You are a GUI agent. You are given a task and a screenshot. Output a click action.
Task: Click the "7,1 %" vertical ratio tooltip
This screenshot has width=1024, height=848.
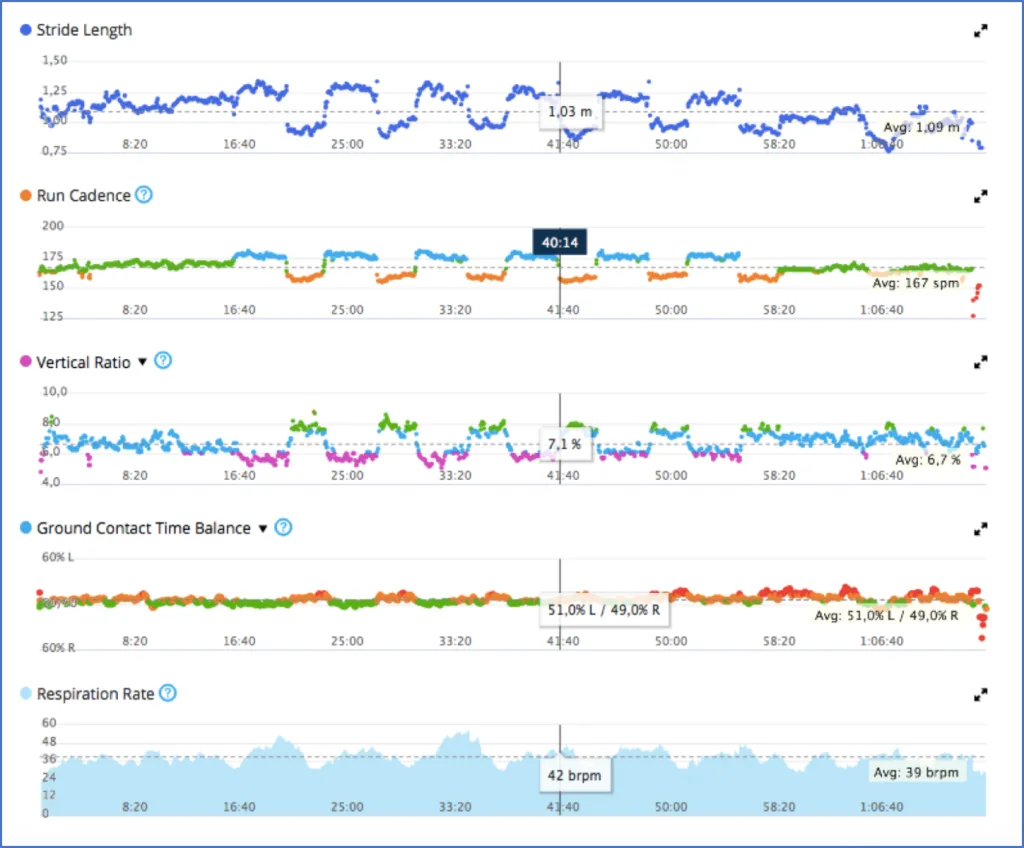pyautogui.click(x=565, y=444)
